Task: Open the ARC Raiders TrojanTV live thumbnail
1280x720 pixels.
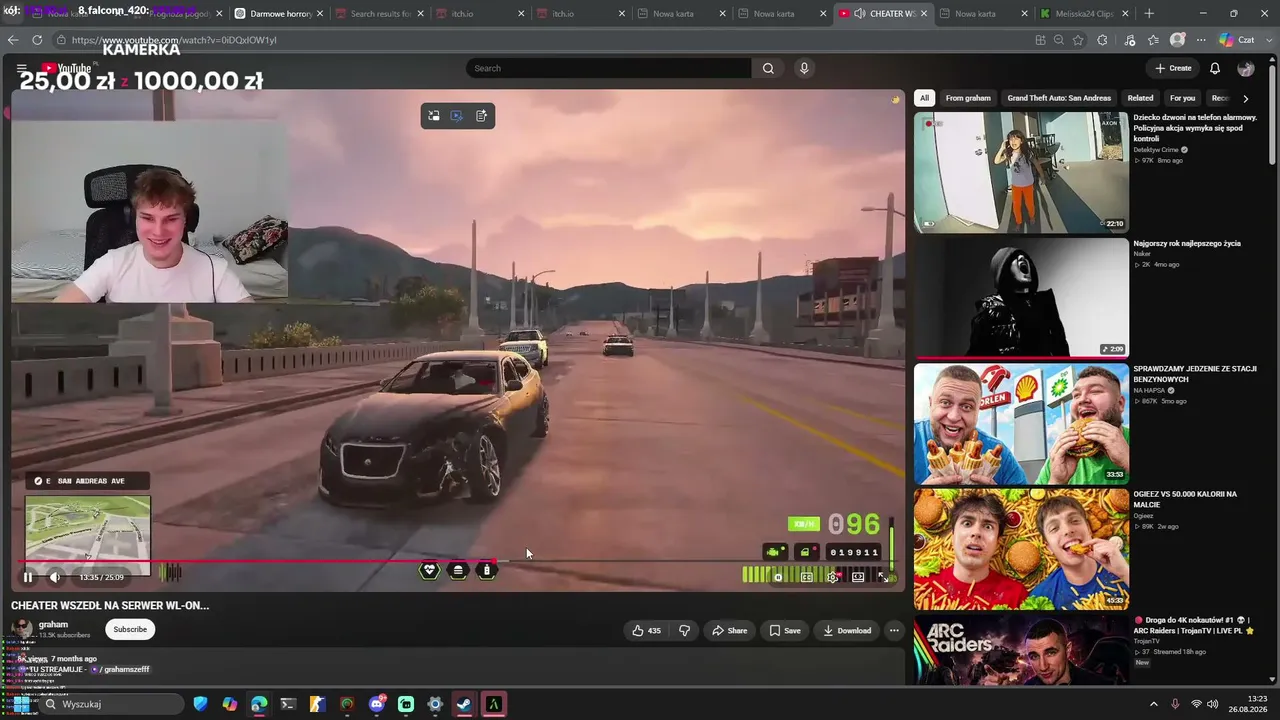Action: (x=1021, y=649)
